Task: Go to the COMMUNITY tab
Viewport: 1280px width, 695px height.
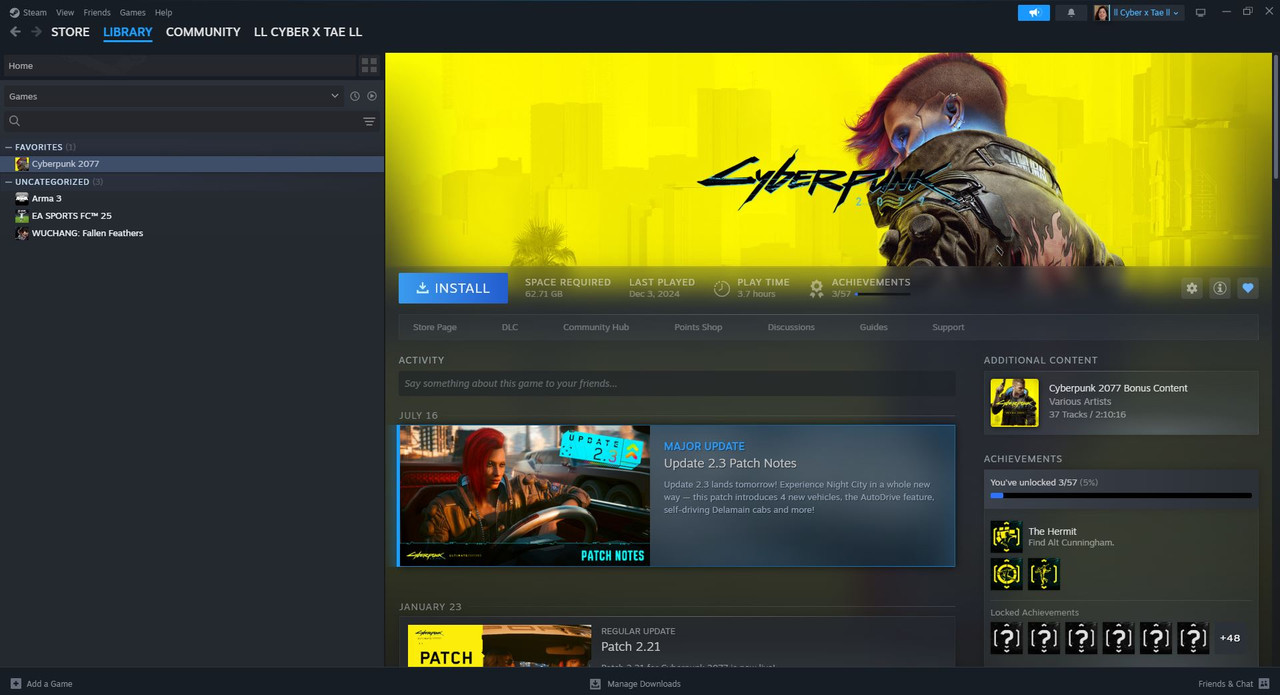Action: pyautogui.click(x=203, y=32)
